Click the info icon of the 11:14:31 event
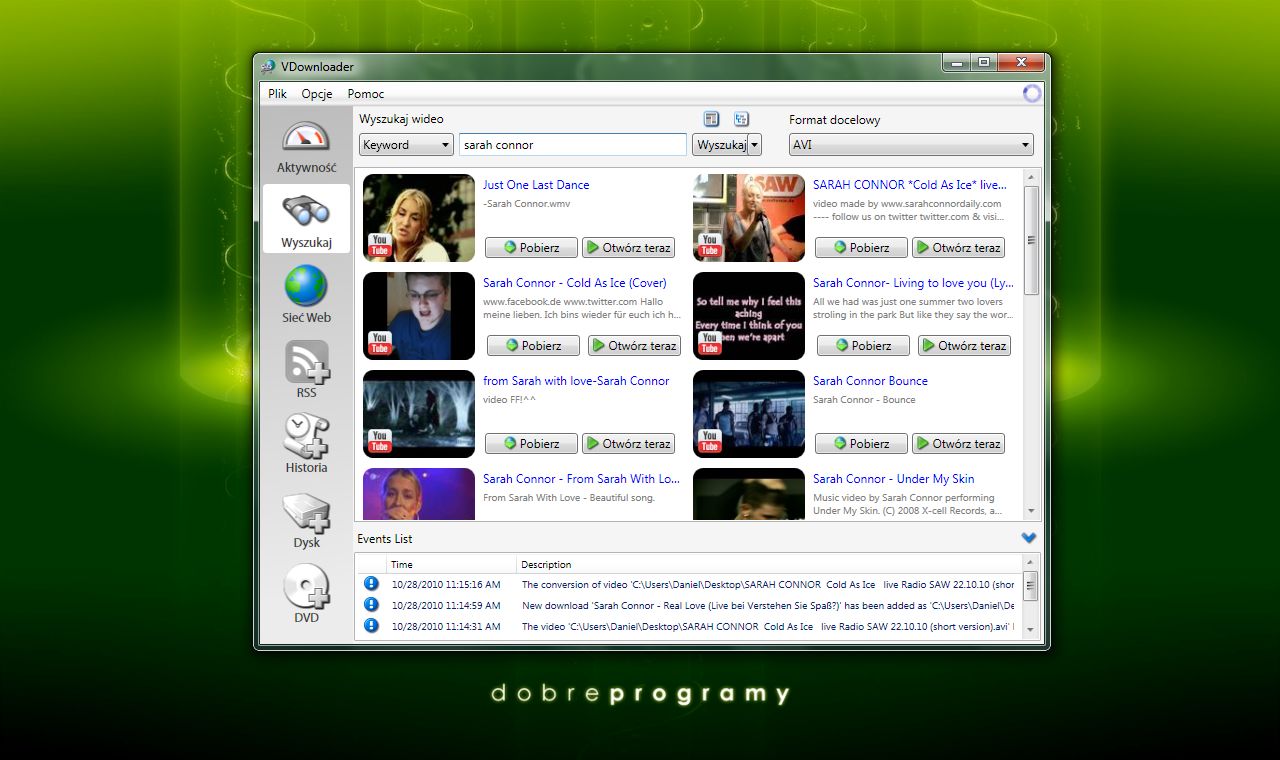This screenshot has height=760, width=1280. pyautogui.click(x=371, y=626)
